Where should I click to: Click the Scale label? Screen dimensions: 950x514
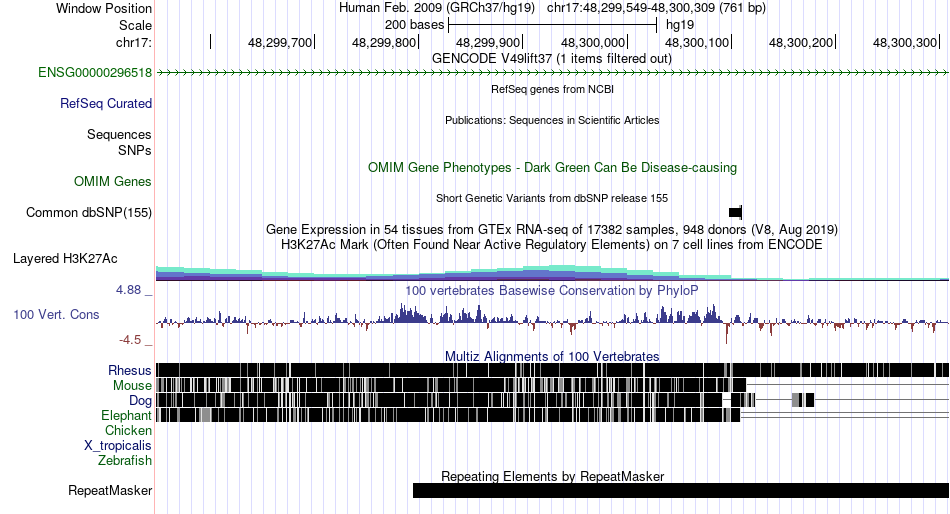point(135,25)
